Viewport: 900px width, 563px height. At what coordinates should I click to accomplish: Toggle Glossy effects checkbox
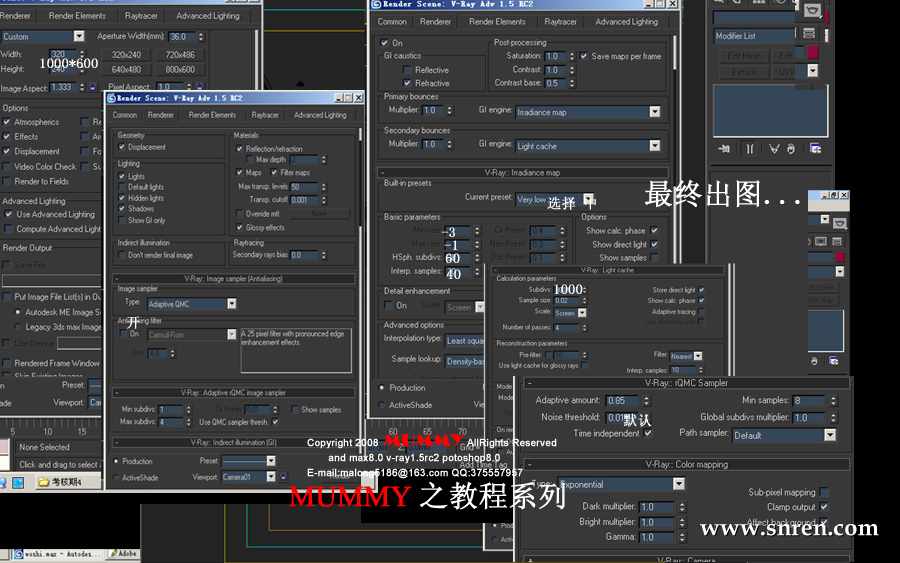coord(239,228)
